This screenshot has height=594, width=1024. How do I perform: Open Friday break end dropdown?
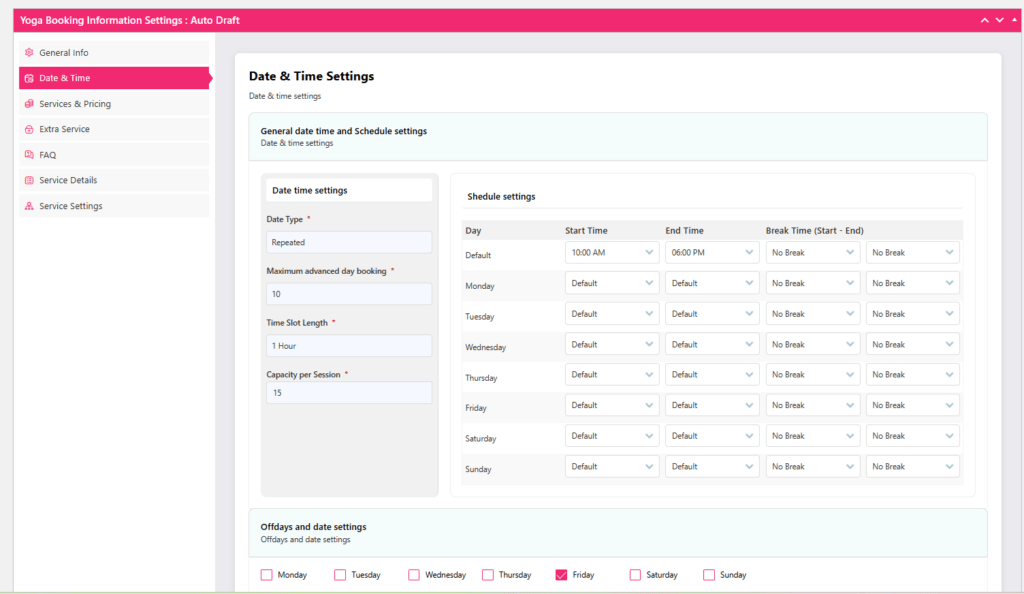click(x=912, y=405)
